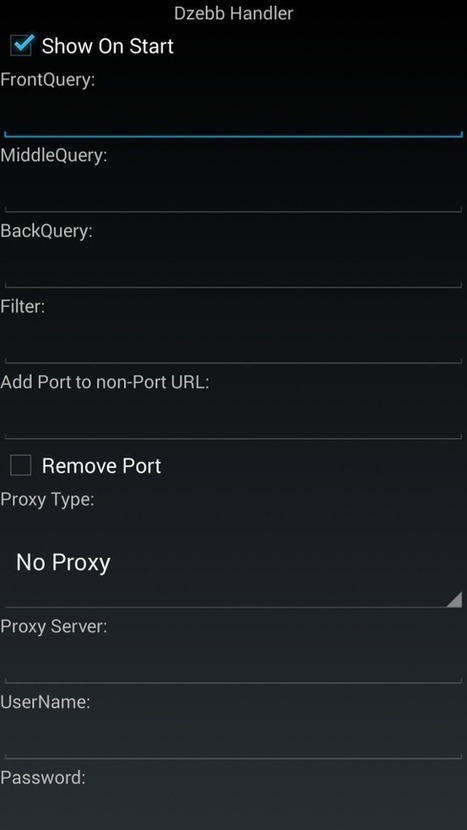Enable the Remove Port checkbox
The width and height of the screenshot is (467, 830).
21,466
